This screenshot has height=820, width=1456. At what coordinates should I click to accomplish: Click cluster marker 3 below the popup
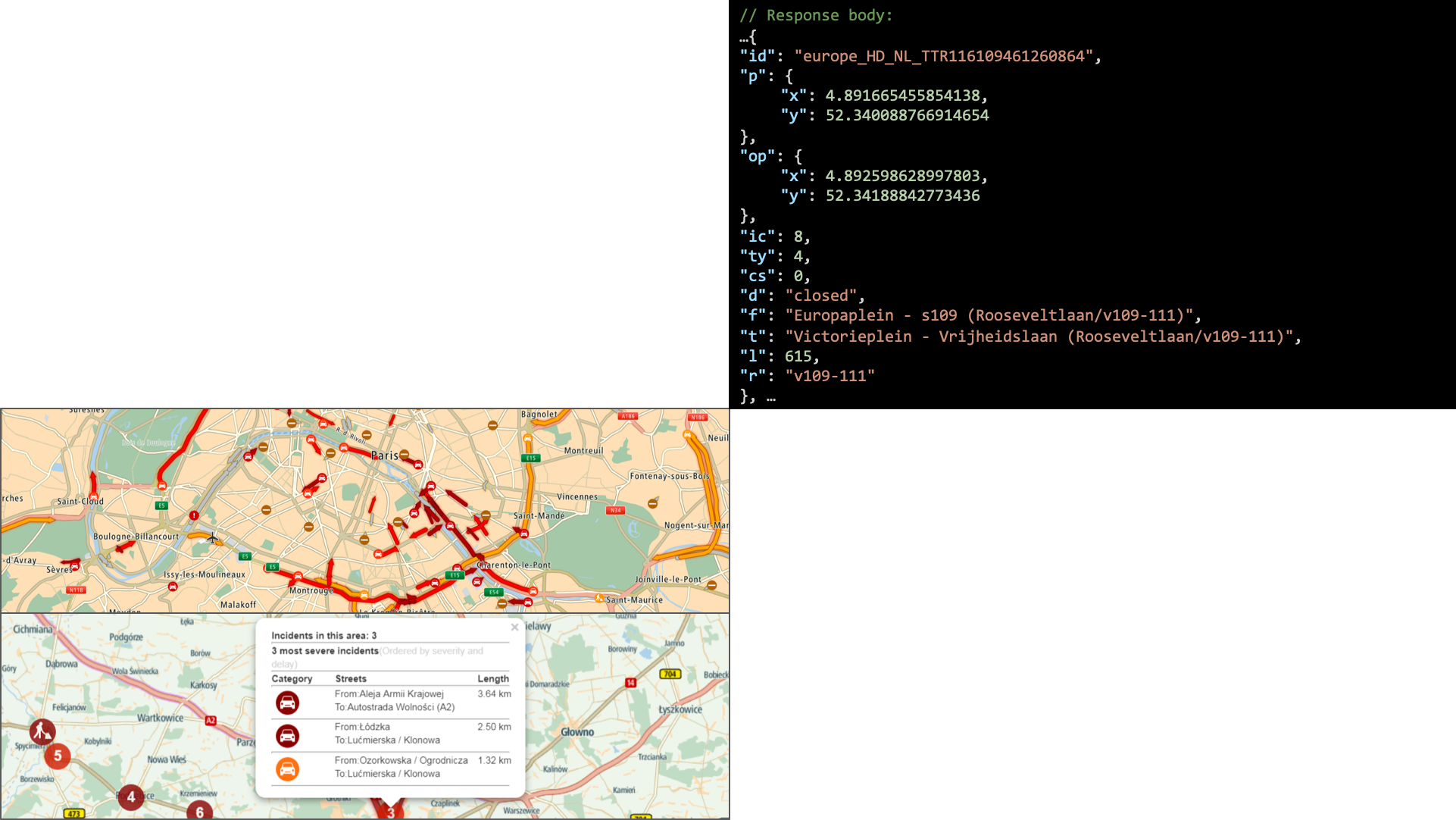click(390, 811)
